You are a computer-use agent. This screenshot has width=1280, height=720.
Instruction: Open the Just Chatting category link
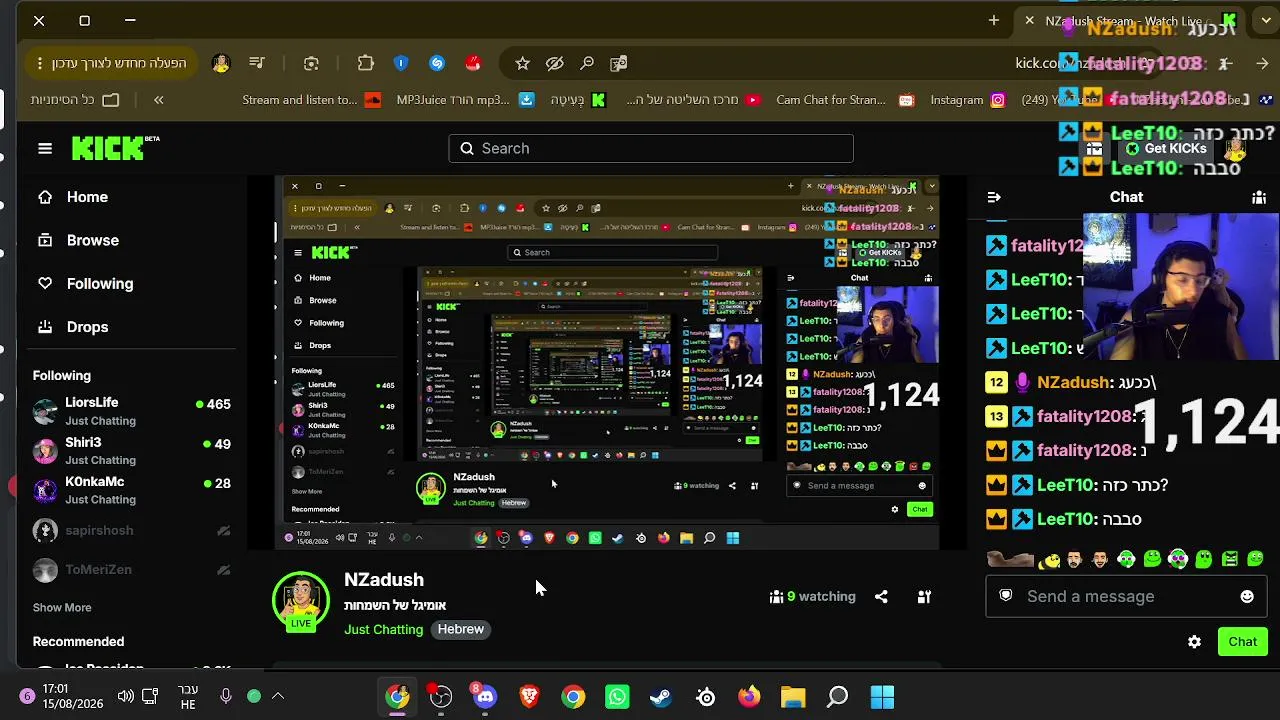(x=384, y=629)
